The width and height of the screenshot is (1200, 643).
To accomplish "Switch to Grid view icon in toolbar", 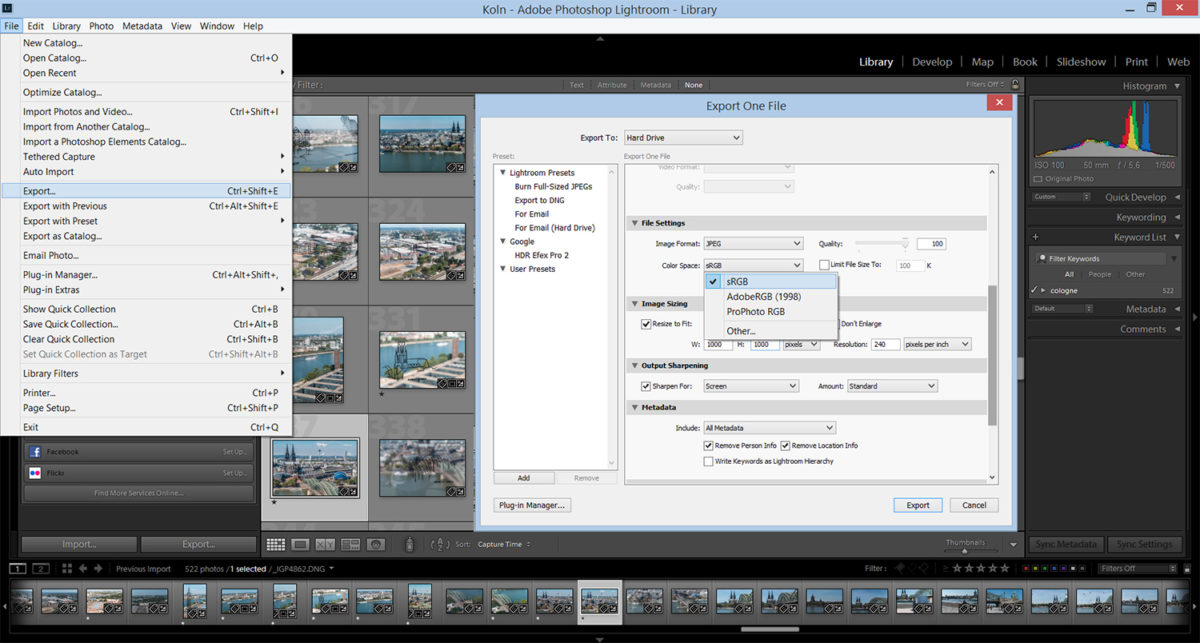I will [x=275, y=545].
